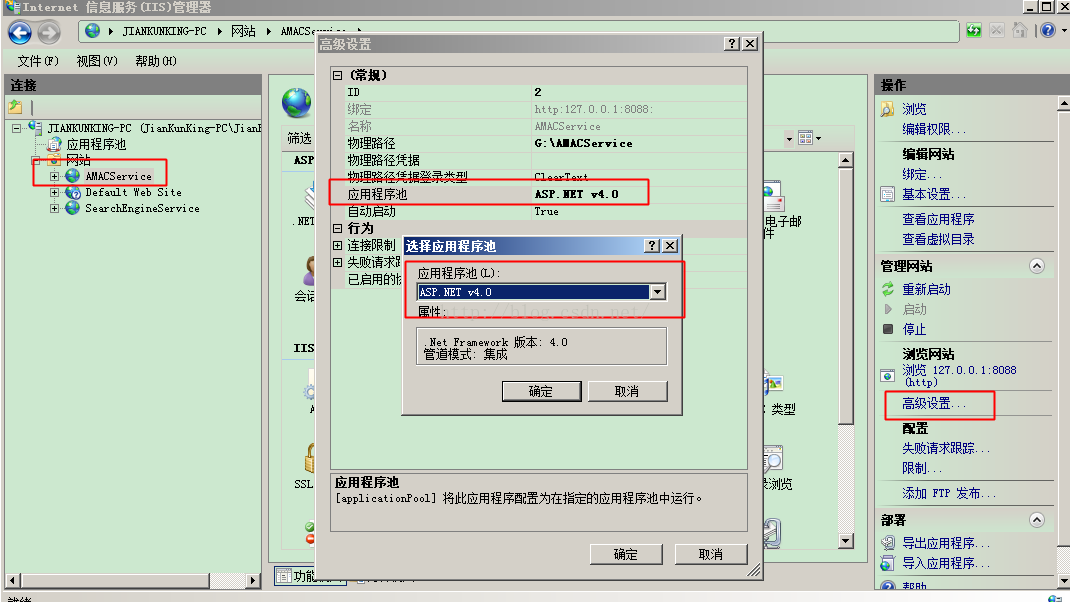Open the blue Help icon in toolbar
The height and width of the screenshot is (602, 1070).
click(1048, 31)
